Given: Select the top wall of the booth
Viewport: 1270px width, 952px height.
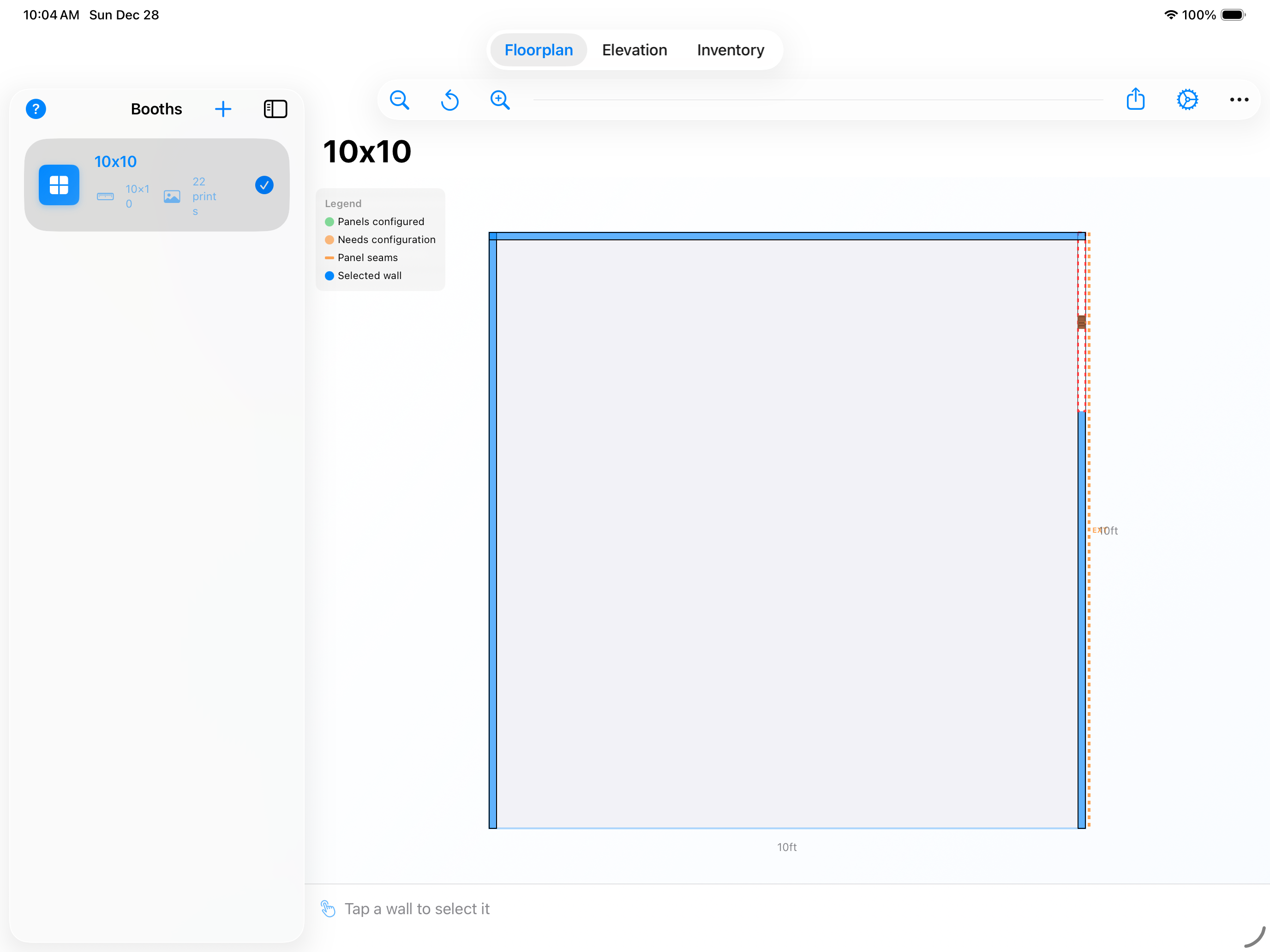Looking at the screenshot, I should tap(786, 236).
